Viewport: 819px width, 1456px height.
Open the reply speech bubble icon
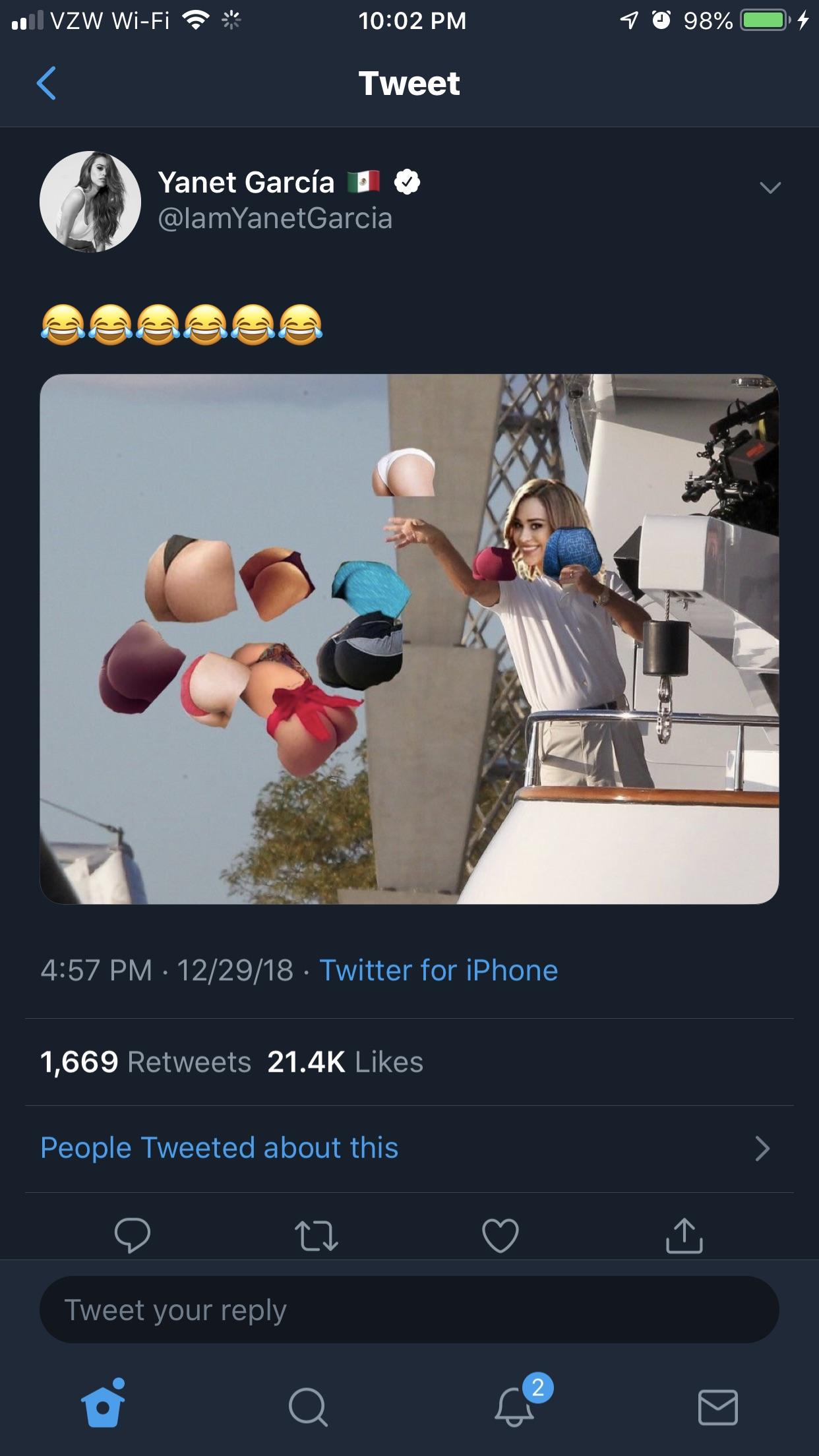(x=132, y=1235)
